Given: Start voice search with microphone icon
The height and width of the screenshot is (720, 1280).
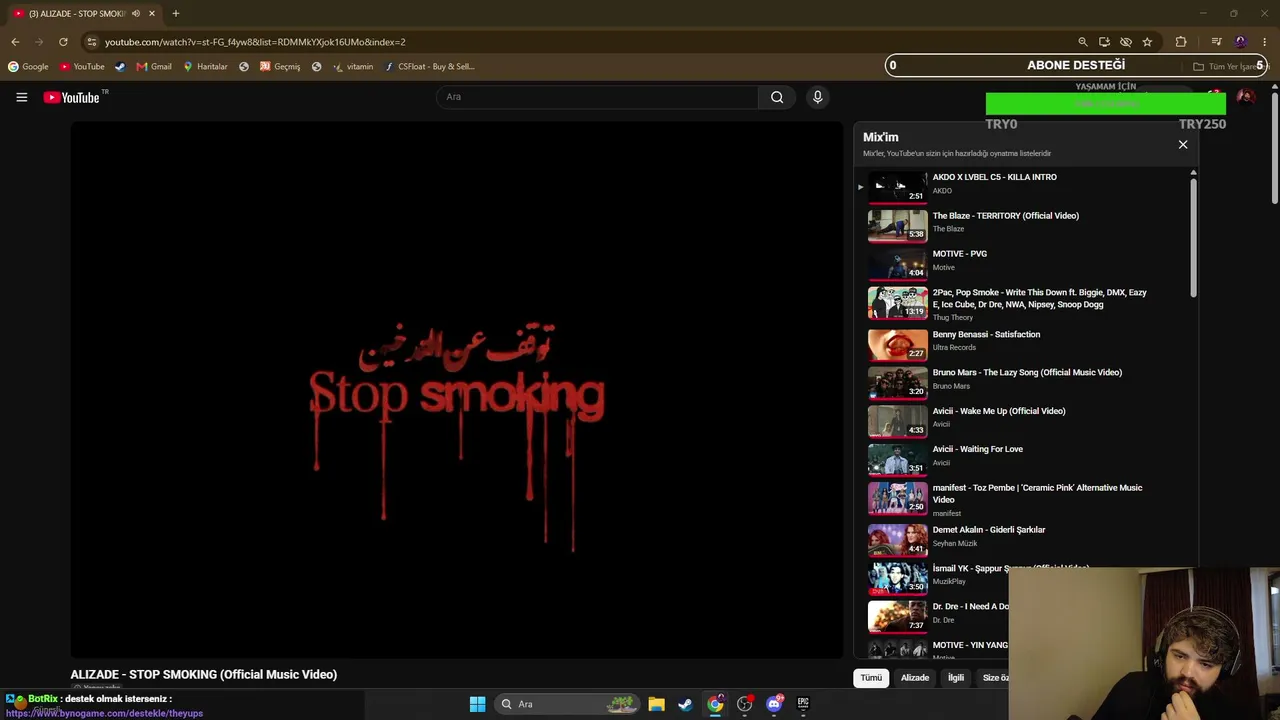Looking at the screenshot, I should pos(817,97).
